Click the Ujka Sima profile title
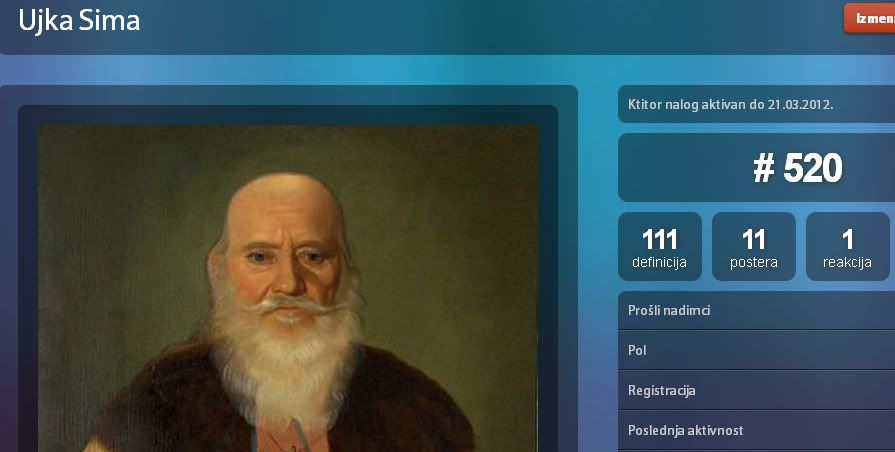The width and height of the screenshot is (895, 452). (x=79, y=21)
